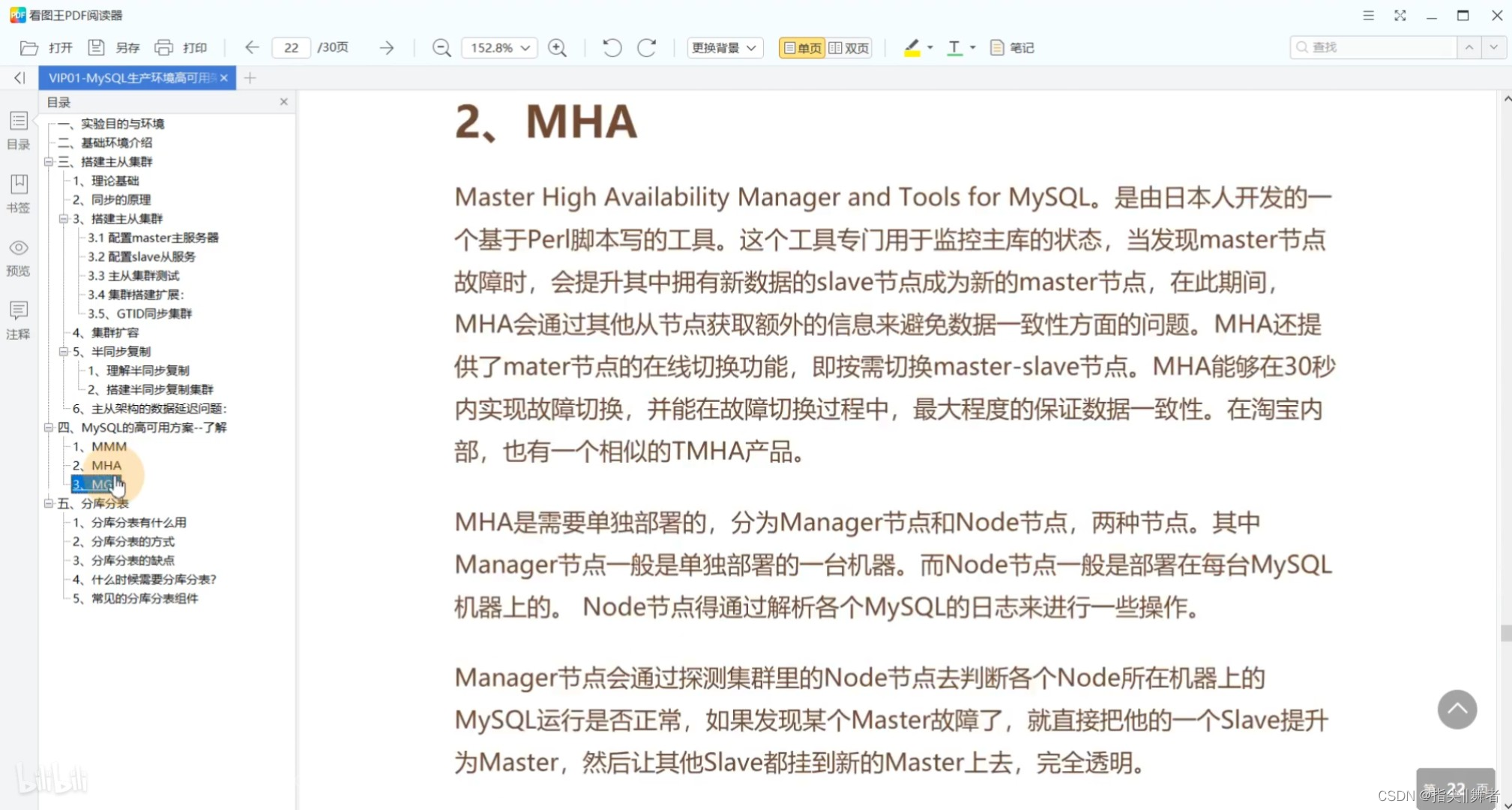The width and height of the screenshot is (1512, 810).
Task: Save a copy using the 另存 icon
Action: [96, 48]
